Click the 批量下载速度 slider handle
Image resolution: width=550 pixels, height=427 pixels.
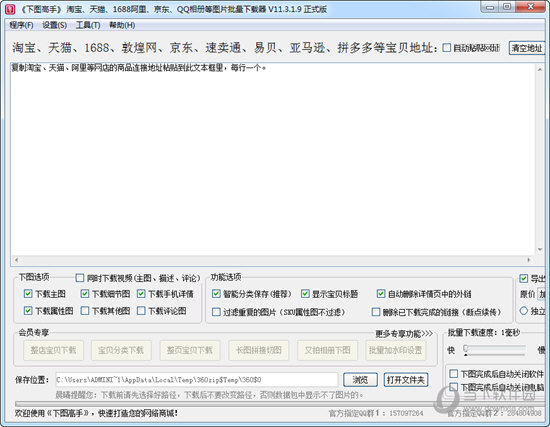click(x=466, y=349)
